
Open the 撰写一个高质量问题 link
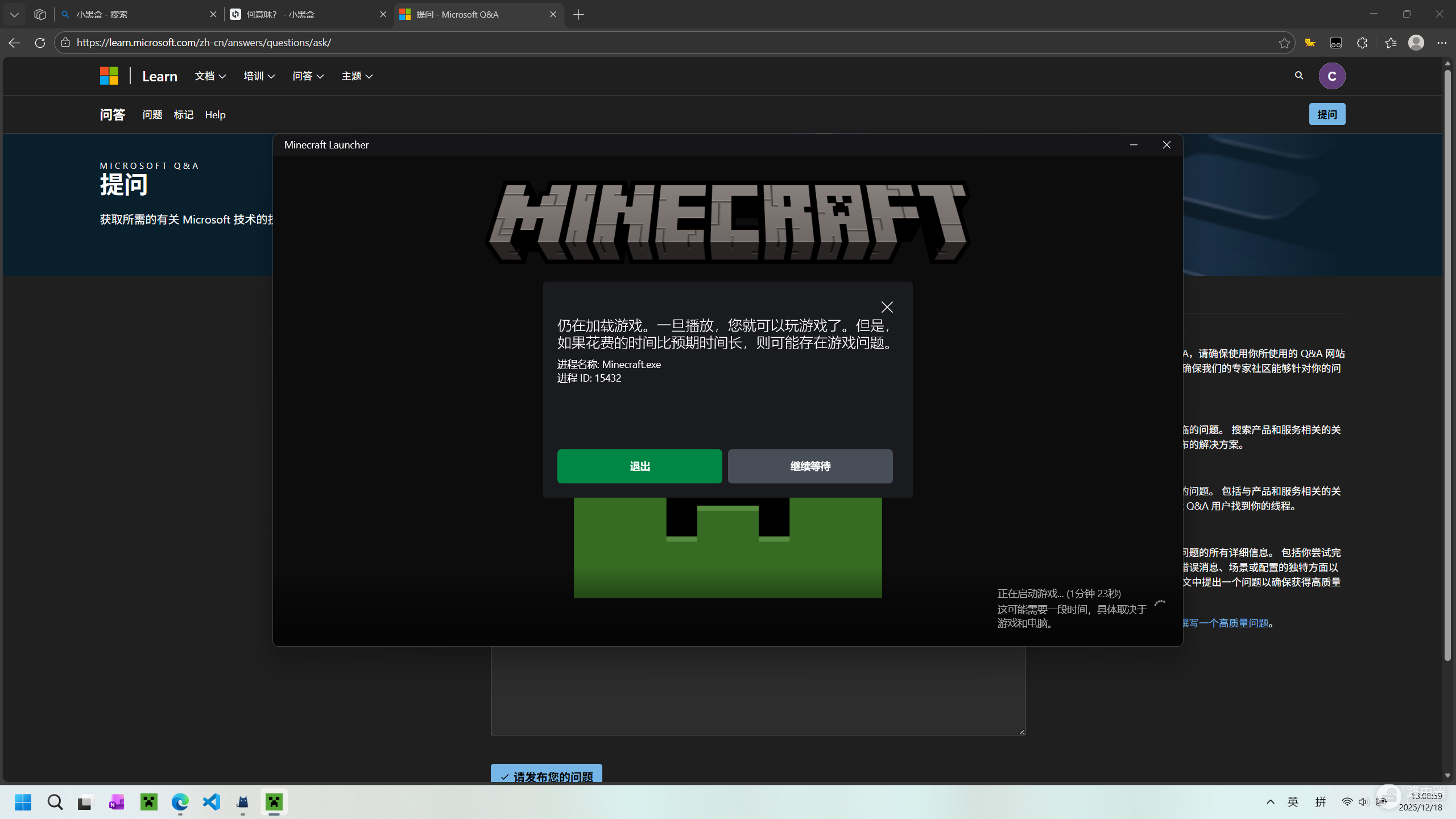tap(1226, 623)
